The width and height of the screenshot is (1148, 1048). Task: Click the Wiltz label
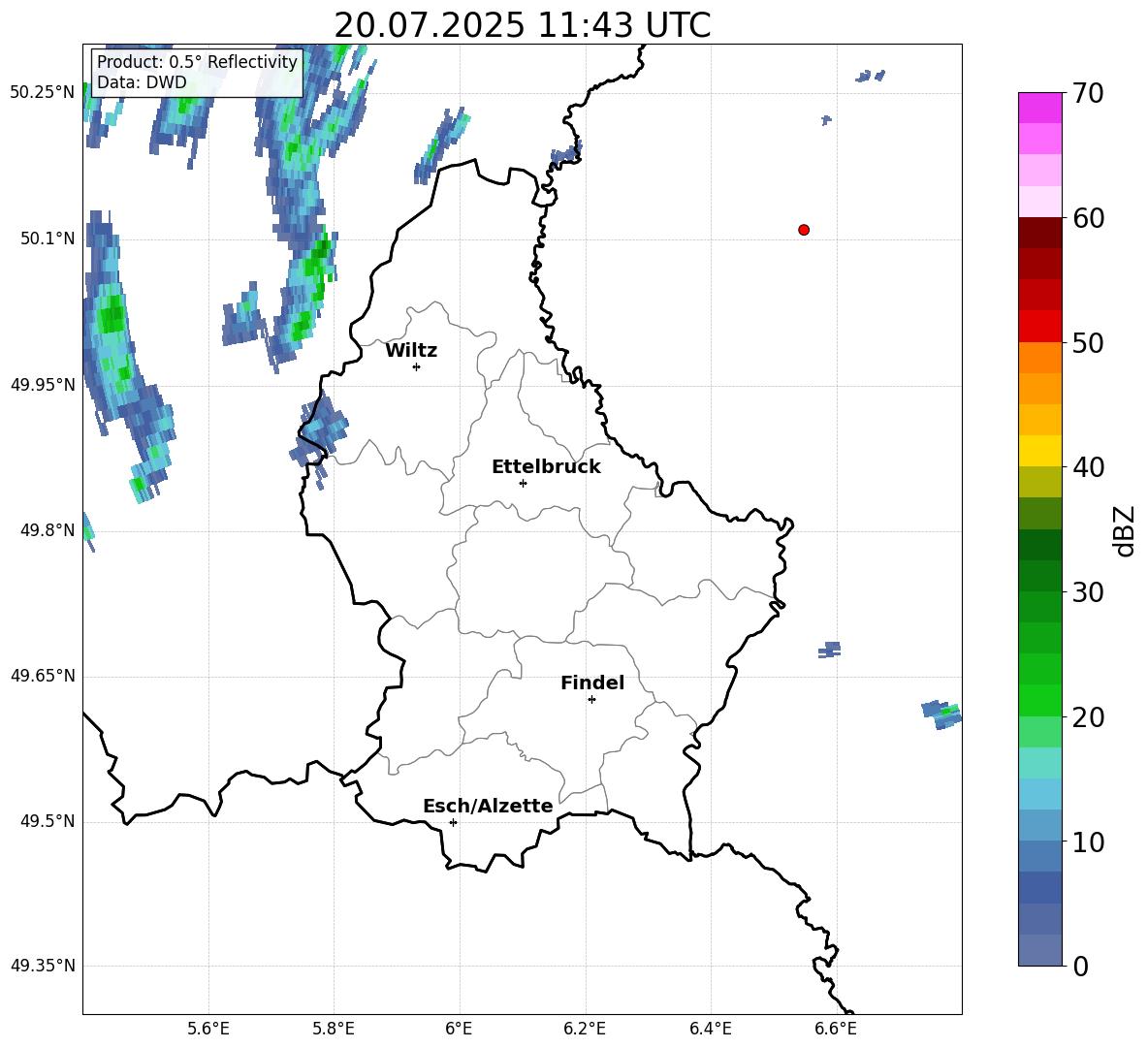tap(411, 351)
